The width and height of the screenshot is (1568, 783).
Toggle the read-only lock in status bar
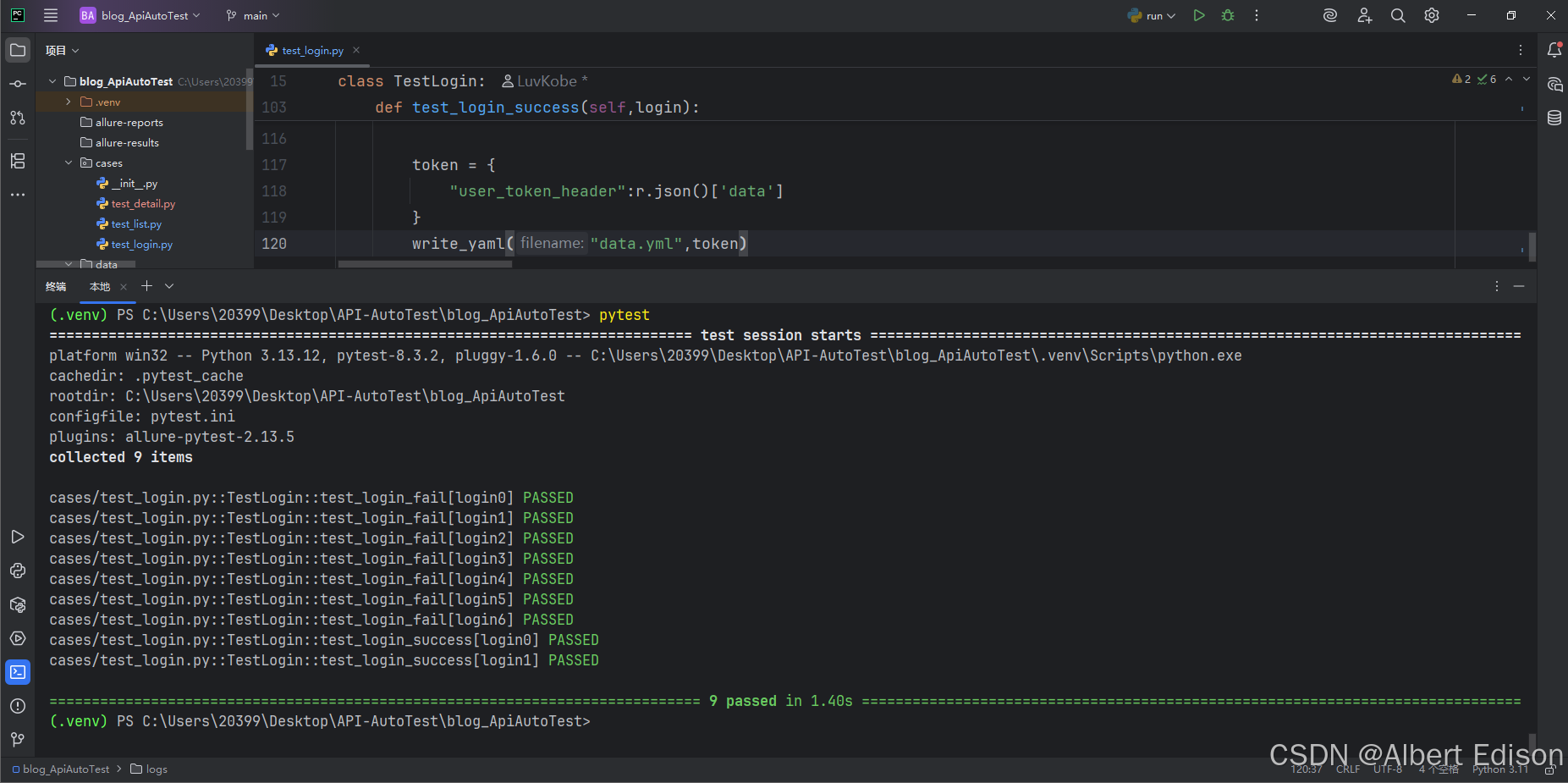(1549, 769)
